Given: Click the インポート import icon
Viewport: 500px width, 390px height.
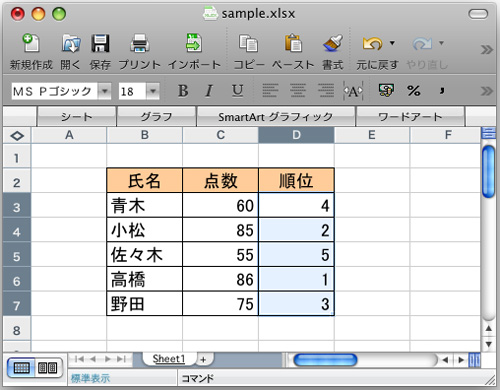Looking at the screenshot, I should [194, 43].
